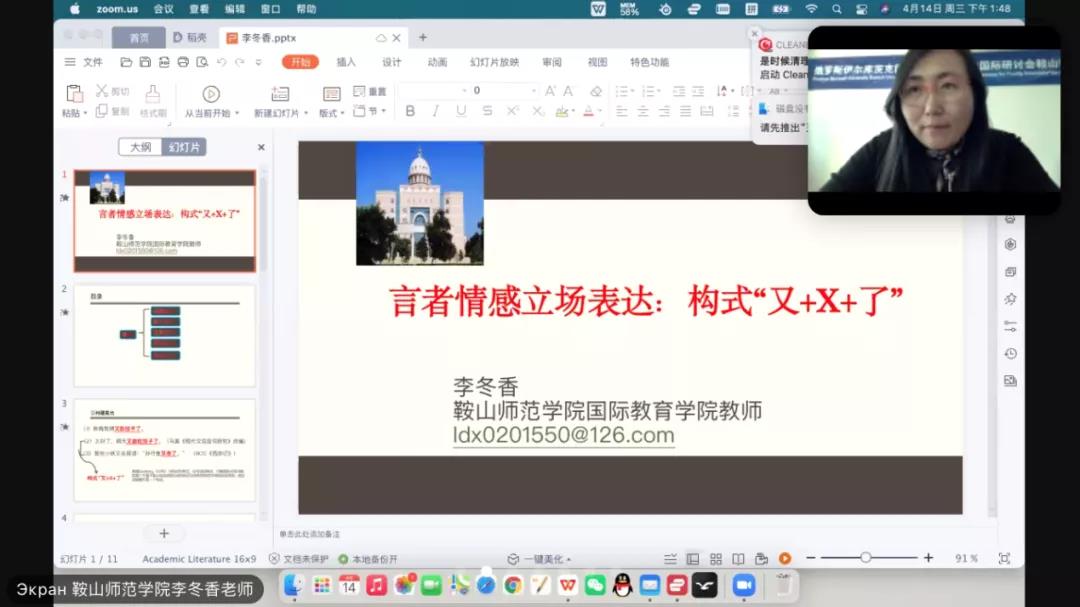Screen dimensions: 1080x607
Task: Click the zoom slider handle in status bar
Action: [865, 558]
